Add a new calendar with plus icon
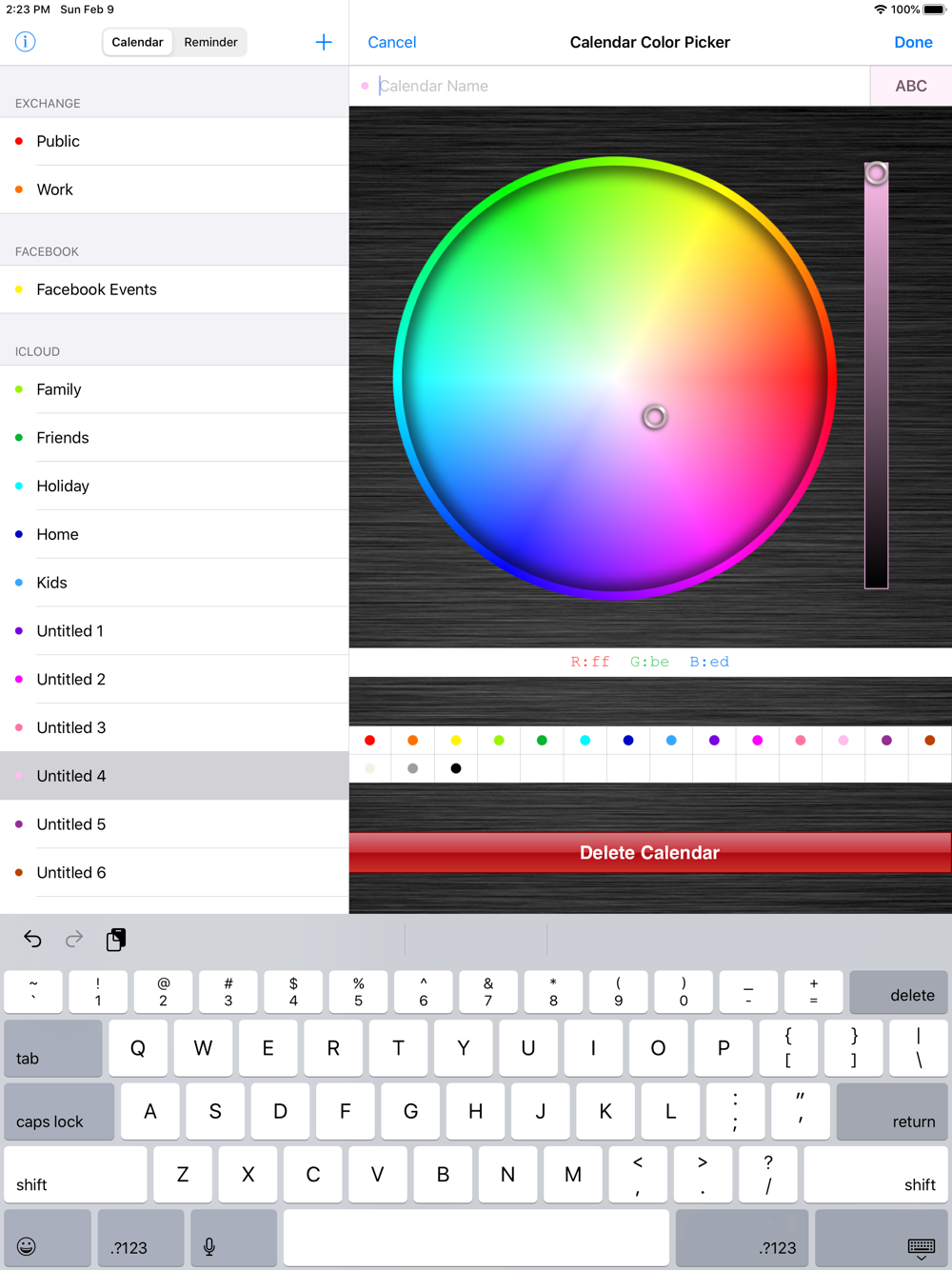 point(324,42)
